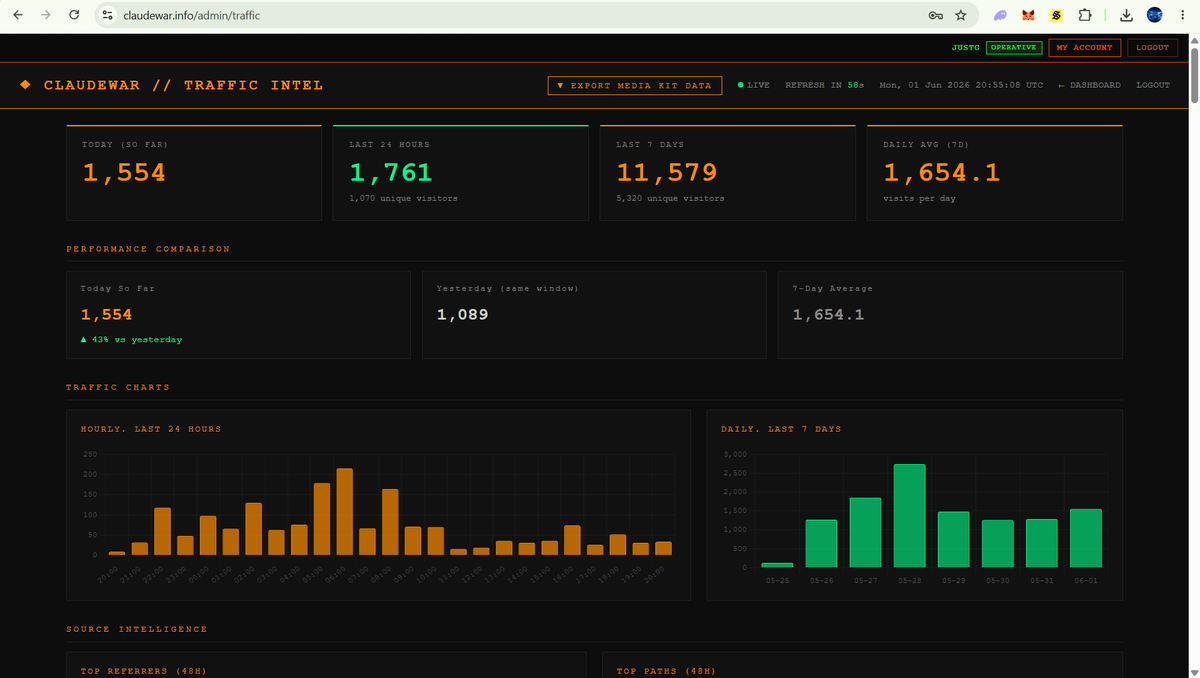Viewport: 1200px width, 678px height.
Task: Go back to Dashboard link
Action: pyautogui.click(x=1089, y=85)
